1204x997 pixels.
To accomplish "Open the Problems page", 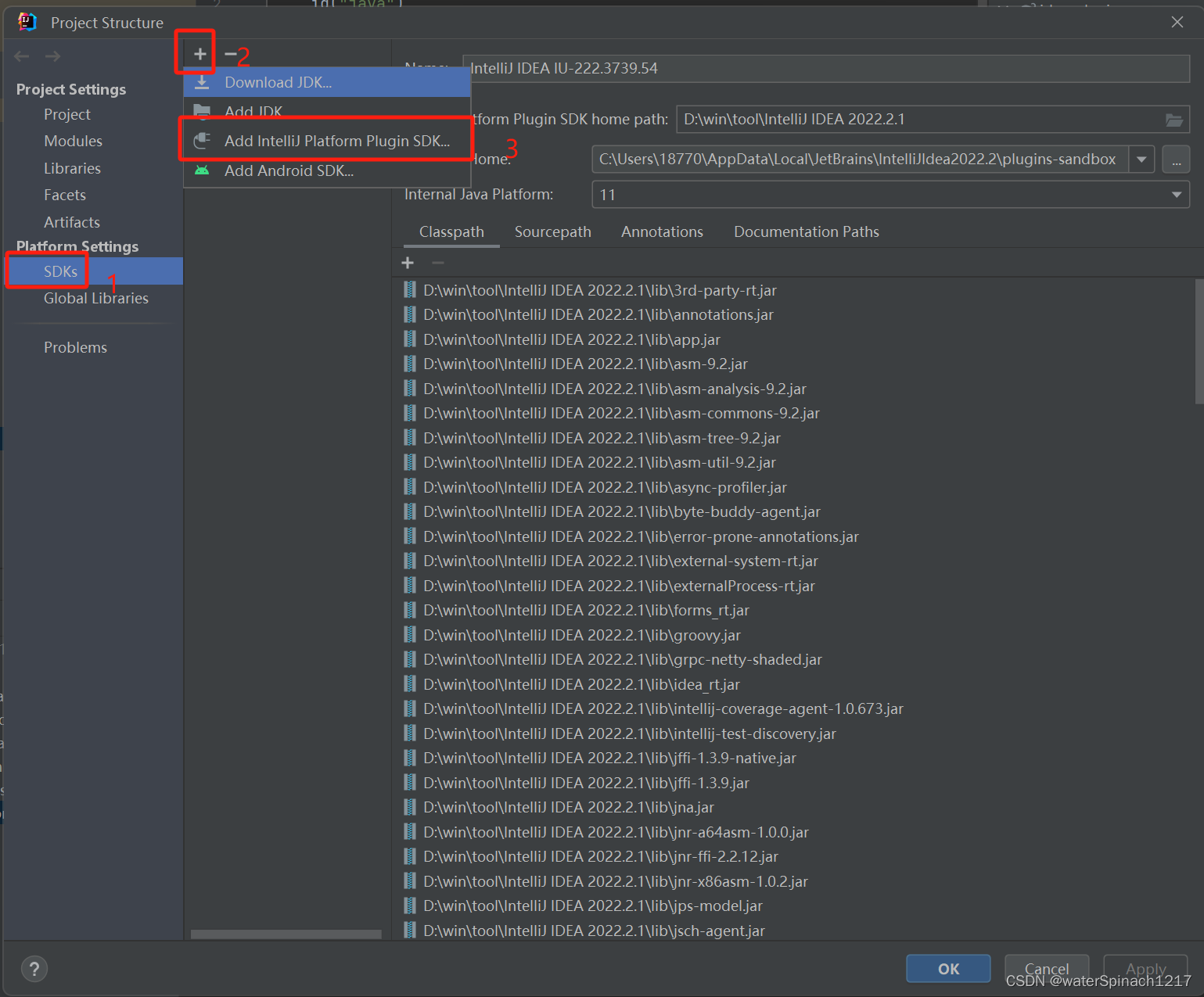I will [75, 347].
